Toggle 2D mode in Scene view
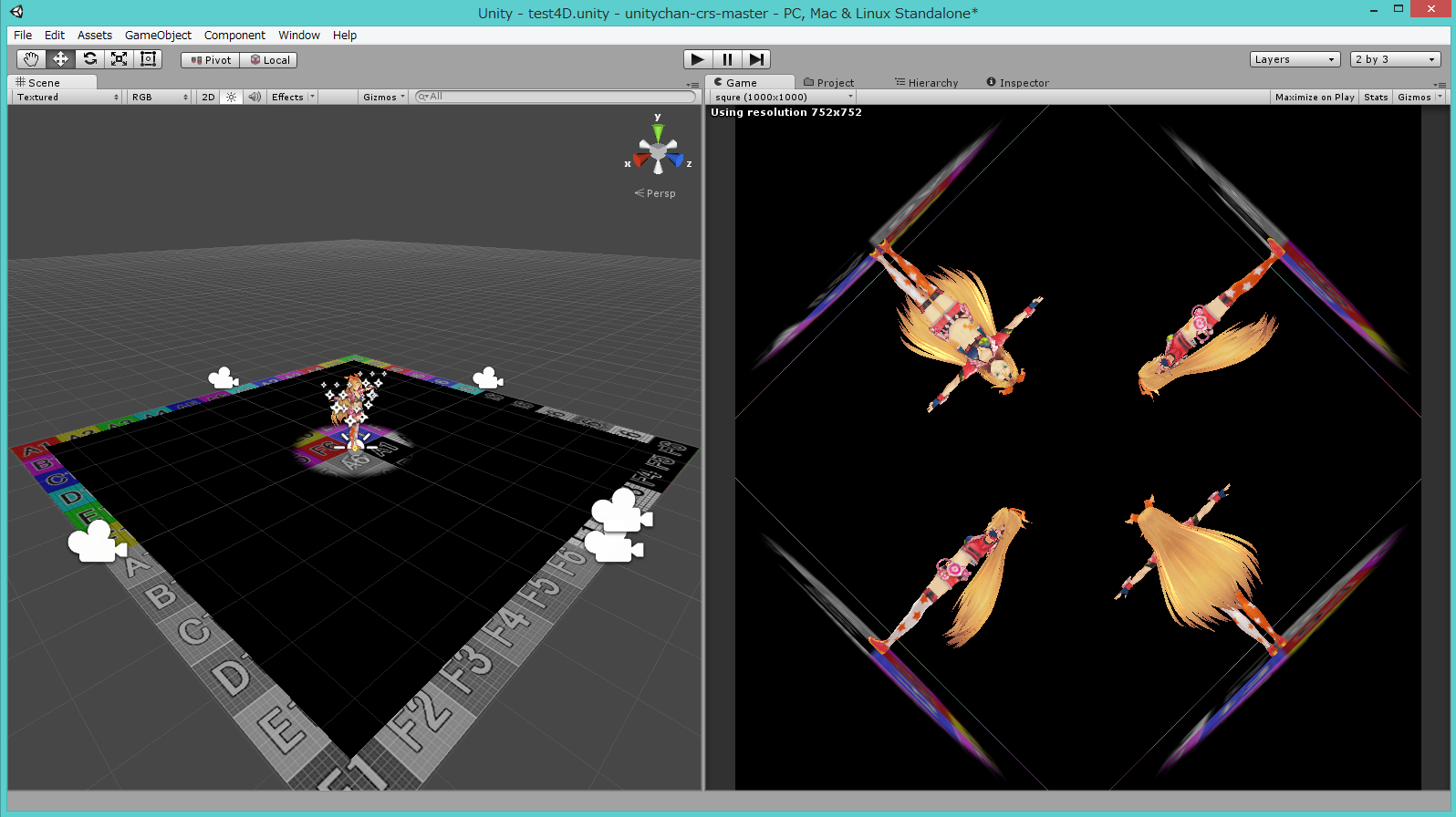 pyautogui.click(x=208, y=97)
